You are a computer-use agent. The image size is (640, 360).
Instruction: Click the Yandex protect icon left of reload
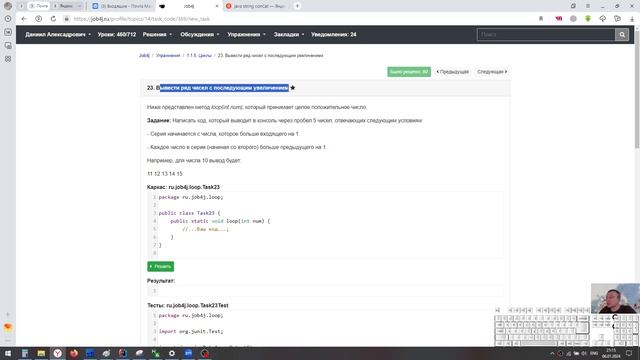click(x=38, y=19)
